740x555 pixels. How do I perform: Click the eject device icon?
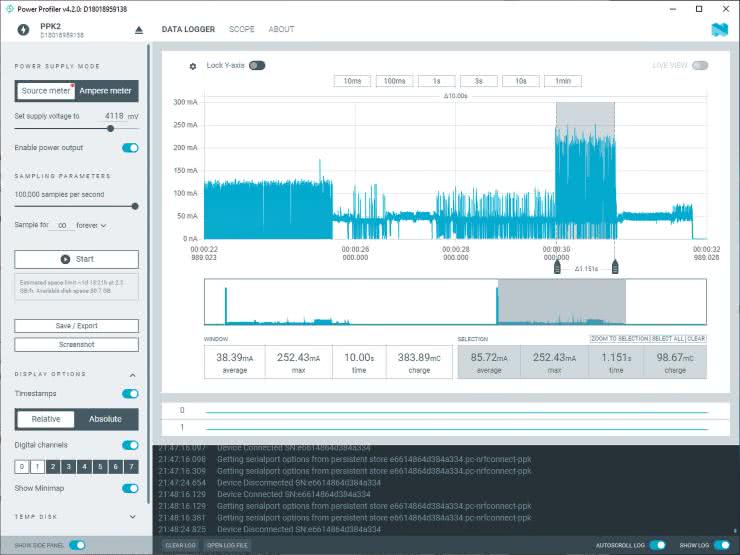(139, 30)
